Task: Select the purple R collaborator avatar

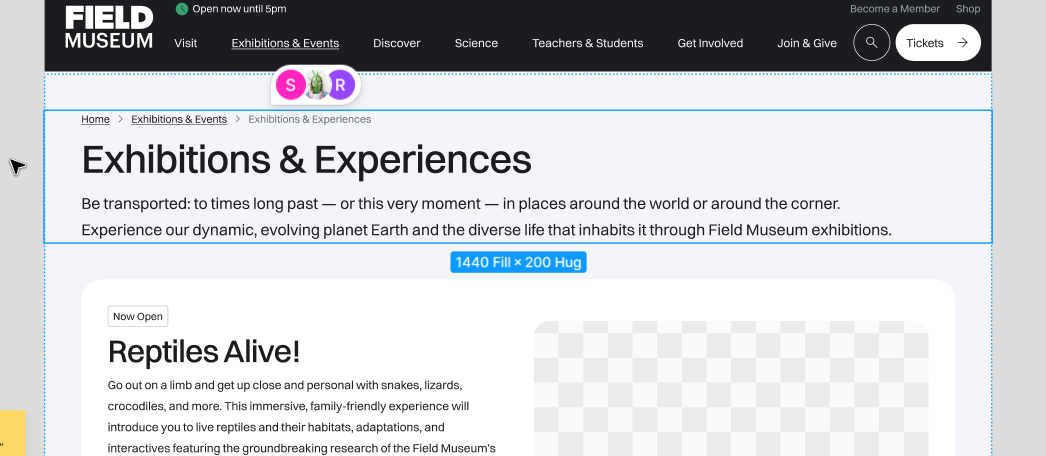Action: (x=341, y=85)
